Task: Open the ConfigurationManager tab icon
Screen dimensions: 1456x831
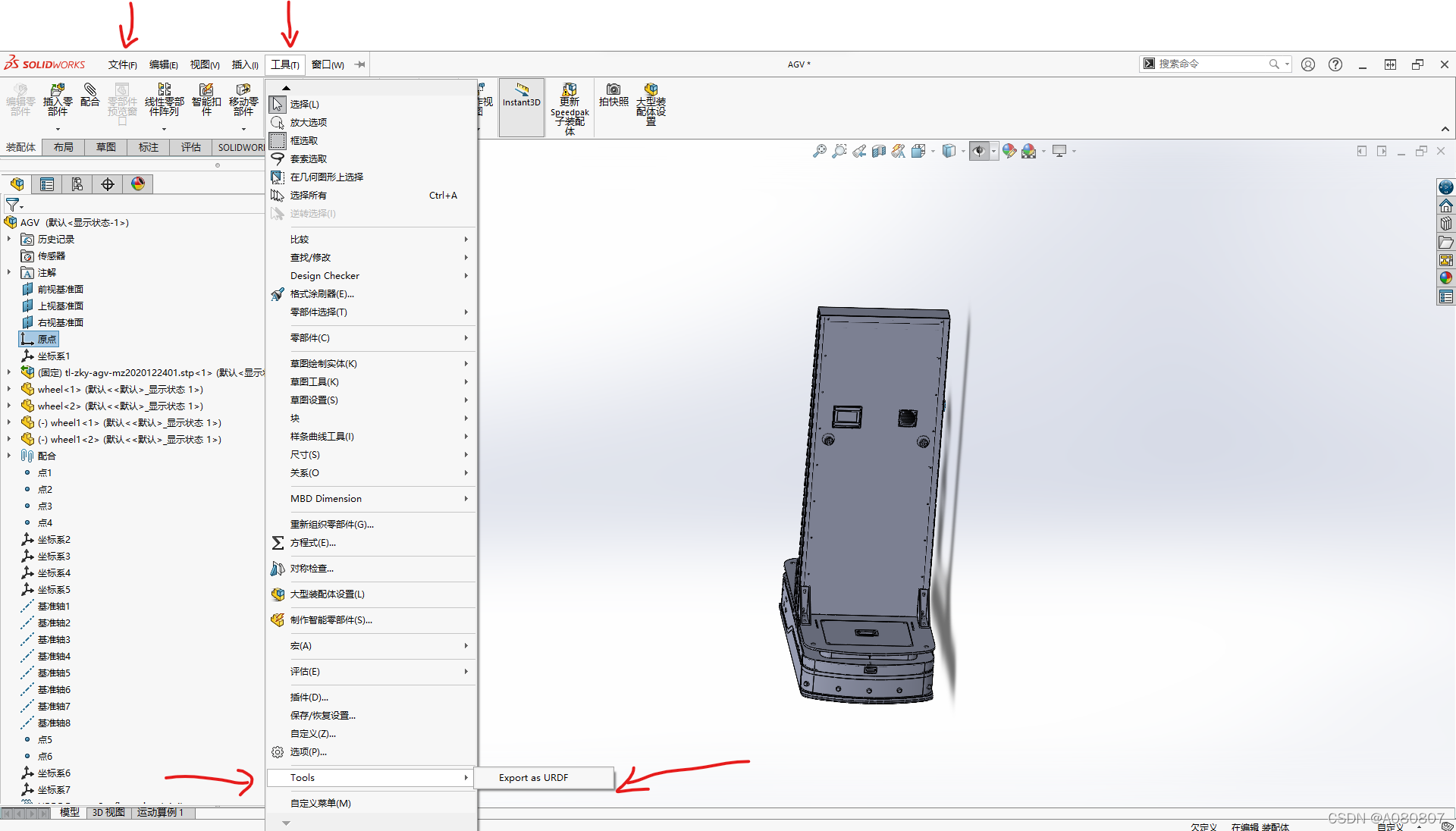Action: tap(77, 184)
